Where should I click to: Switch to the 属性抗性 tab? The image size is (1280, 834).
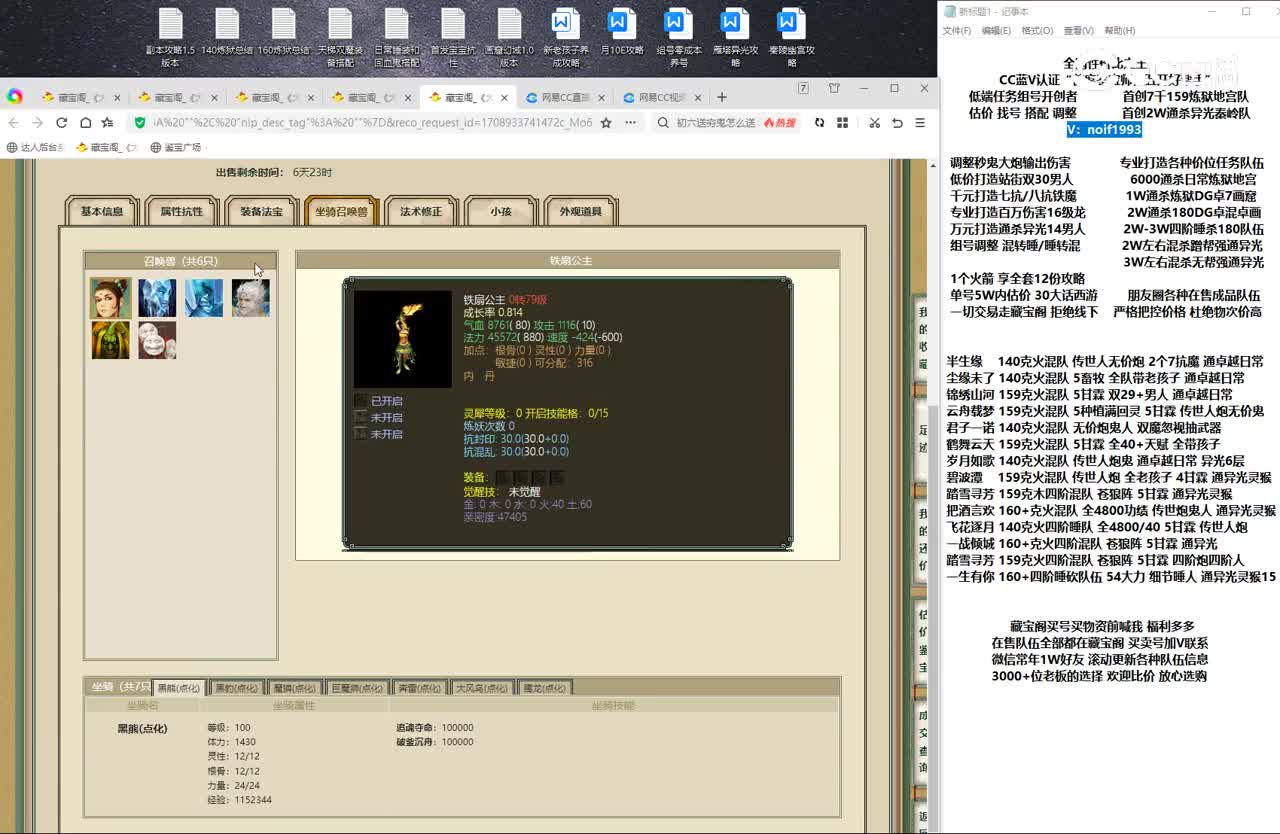tap(181, 212)
